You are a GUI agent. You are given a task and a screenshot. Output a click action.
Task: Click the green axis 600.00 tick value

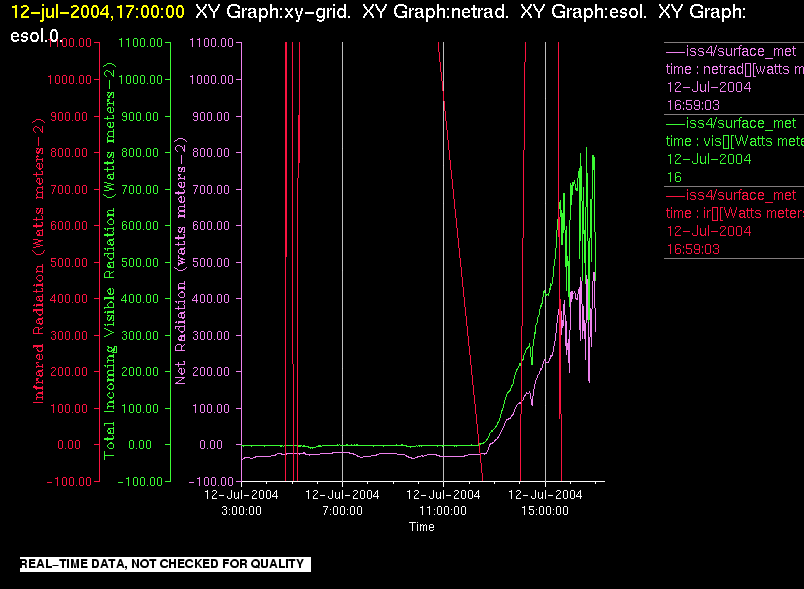140,226
